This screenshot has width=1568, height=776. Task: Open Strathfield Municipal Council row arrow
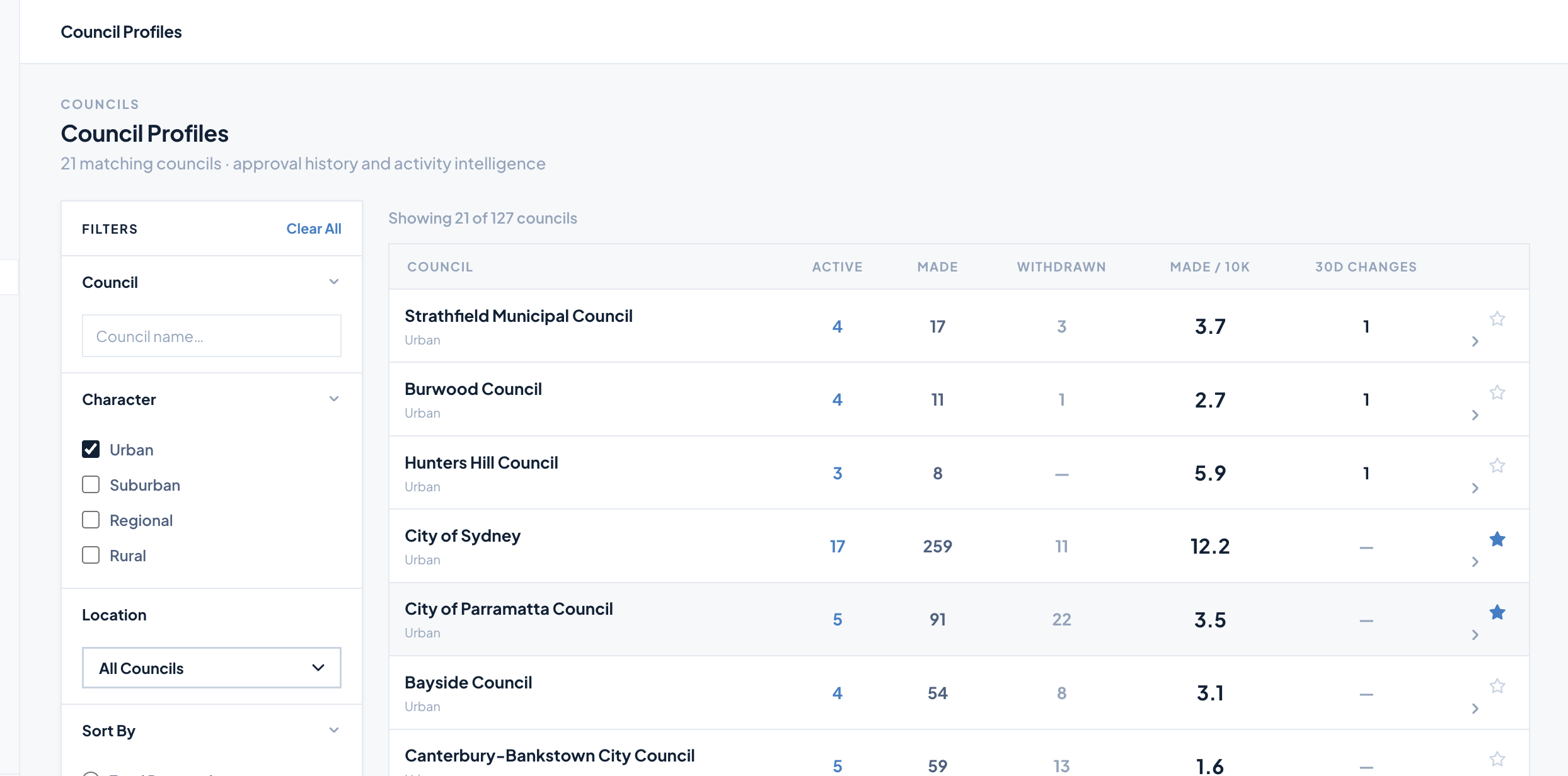(1475, 341)
